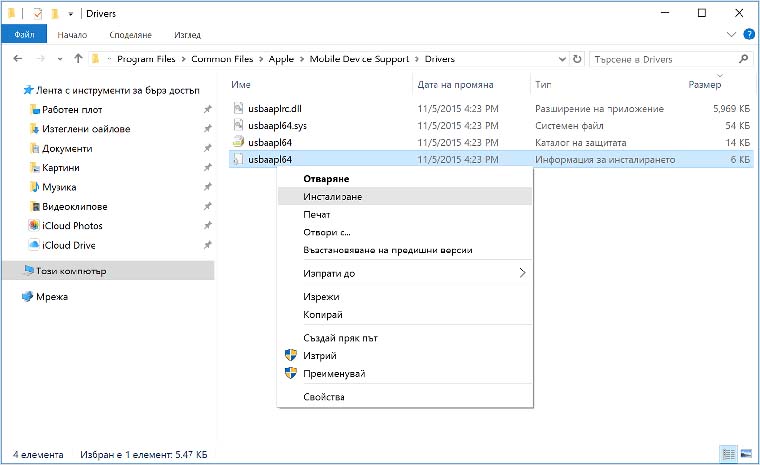Expand the ribbon with the chevron arrow
Viewport: 760px width, 465px height.
click(x=731, y=34)
